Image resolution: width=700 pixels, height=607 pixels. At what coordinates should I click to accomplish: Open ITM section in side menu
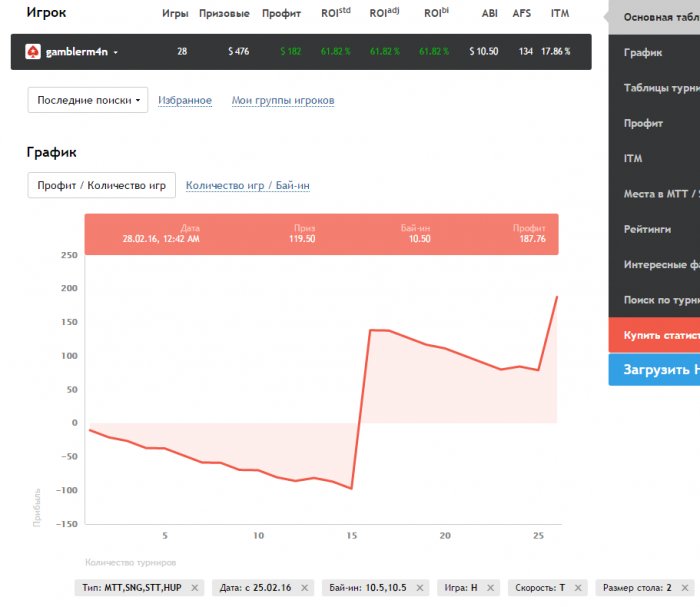[633, 158]
